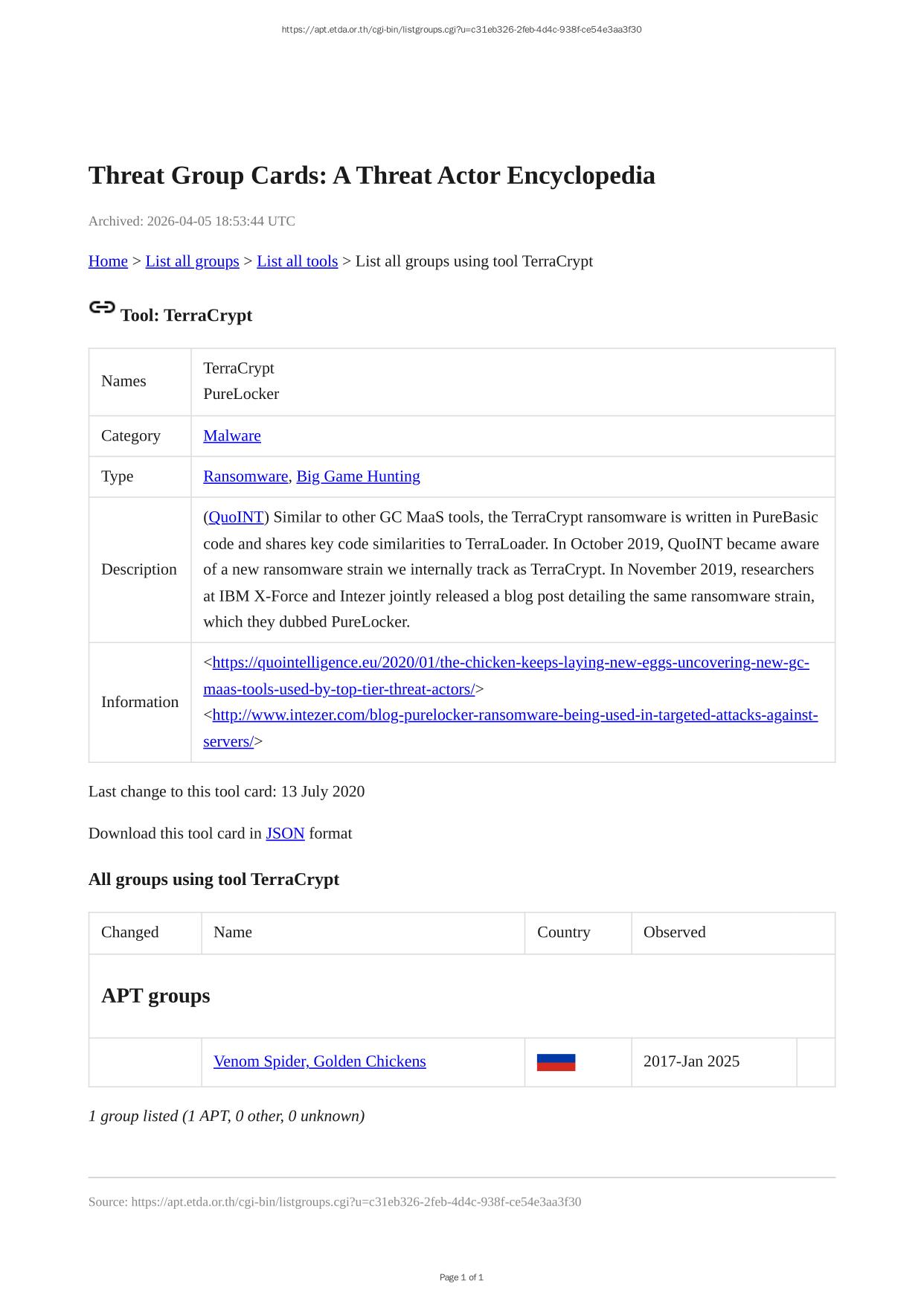924x1307 pixels.
Task: Download the tool card via JSON link
Action: point(285,834)
